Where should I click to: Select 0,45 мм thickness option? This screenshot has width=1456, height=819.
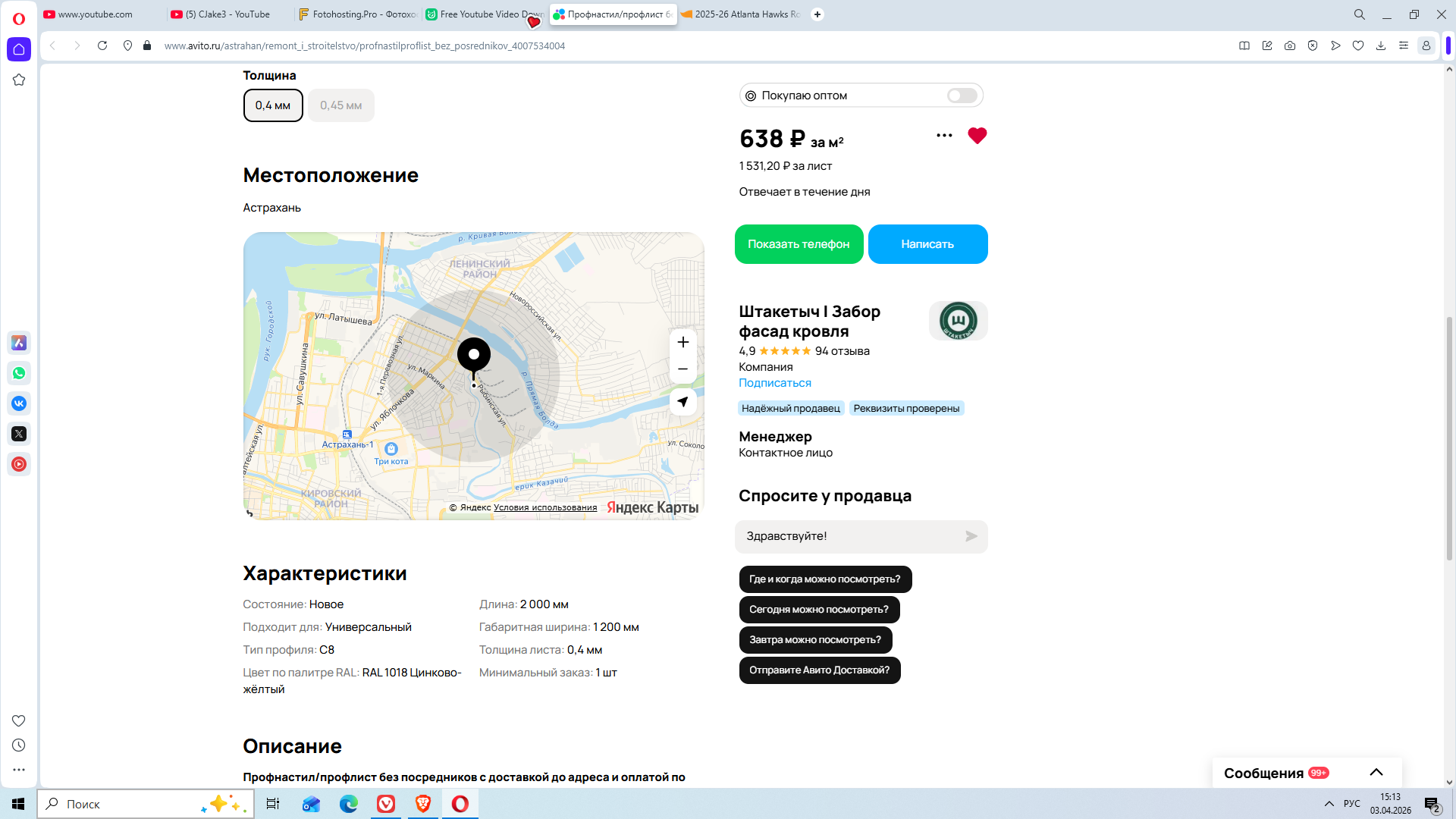tap(340, 105)
